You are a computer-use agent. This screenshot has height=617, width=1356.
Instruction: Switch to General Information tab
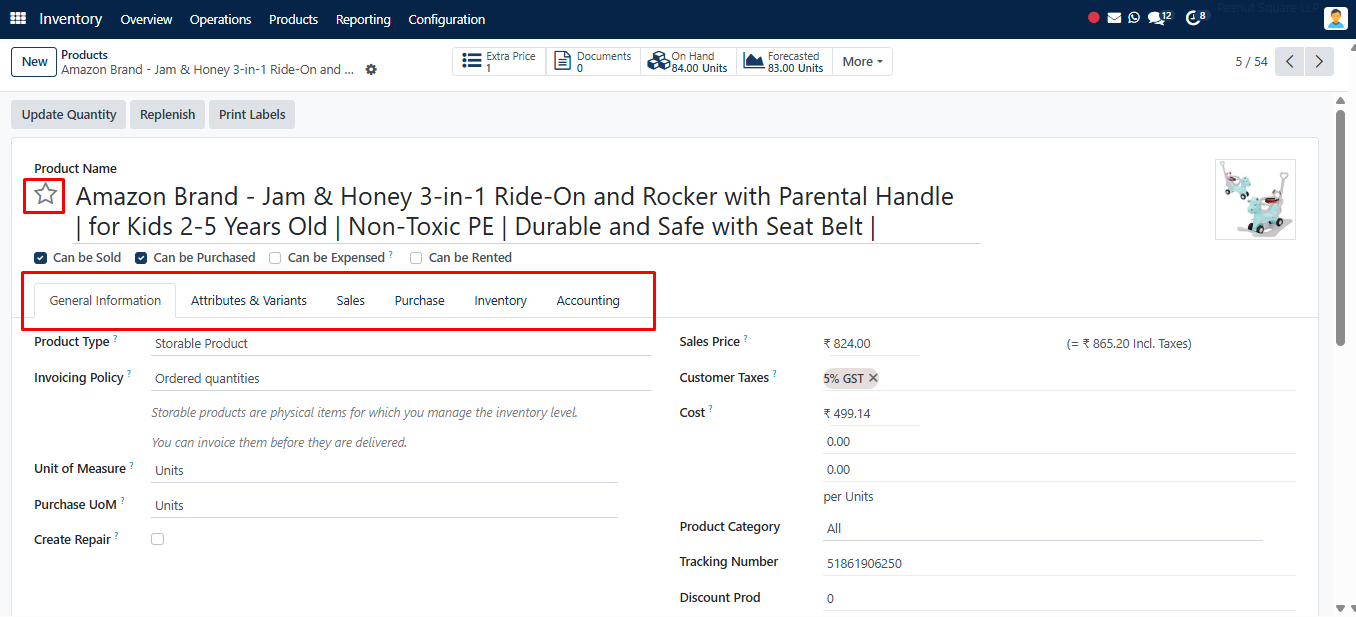(105, 300)
